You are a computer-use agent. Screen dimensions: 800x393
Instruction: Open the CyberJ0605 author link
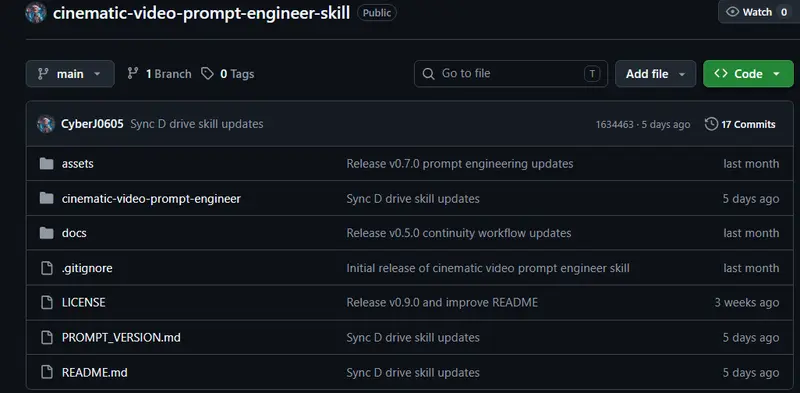92,124
